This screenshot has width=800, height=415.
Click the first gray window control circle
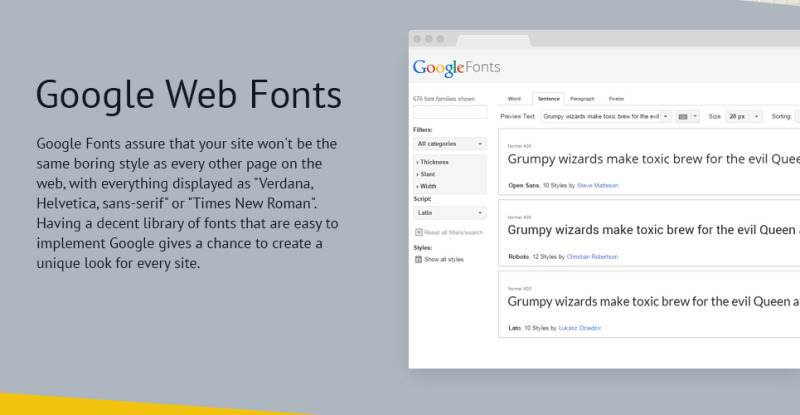coord(417,39)
